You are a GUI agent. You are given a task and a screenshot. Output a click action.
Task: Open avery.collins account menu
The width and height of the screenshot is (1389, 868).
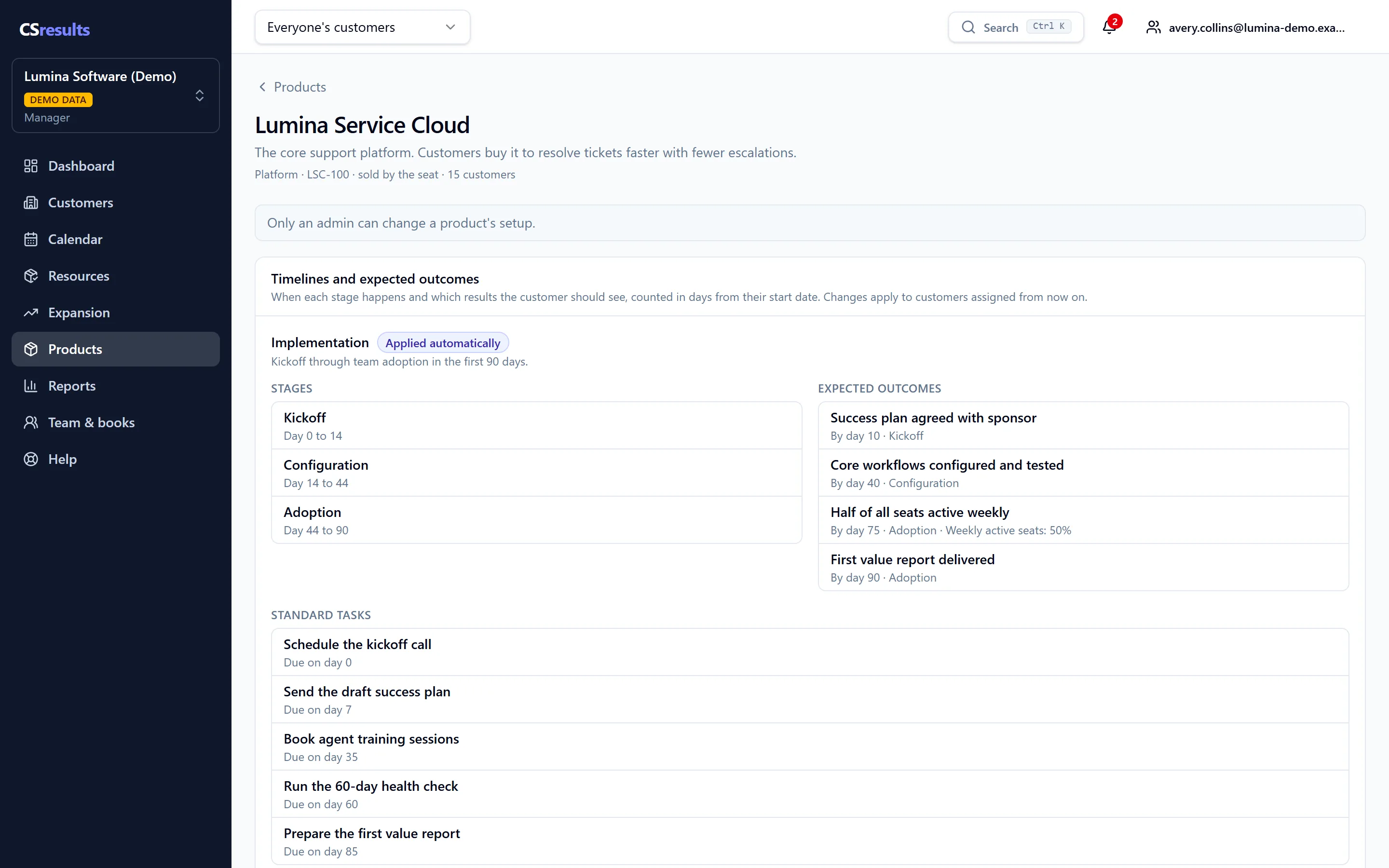1245,27
